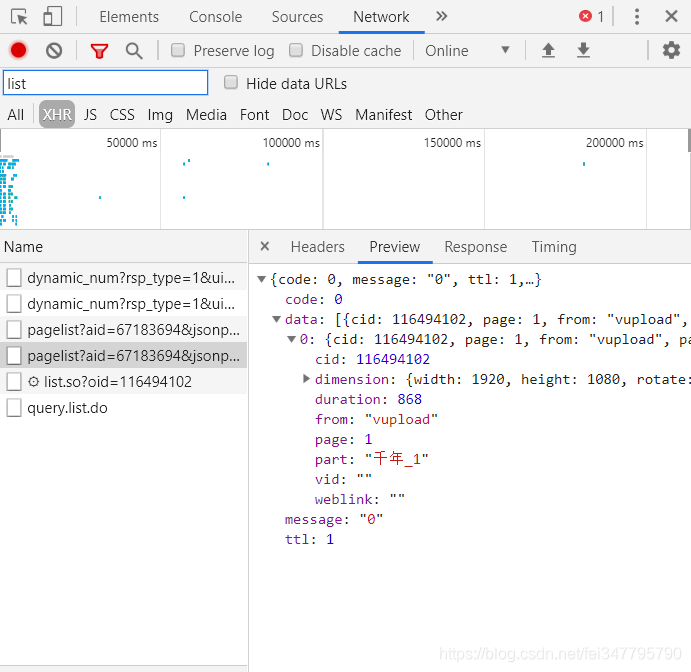Import HAR file with the upload arrow
The image size is (691, 672).
point(548,50)
